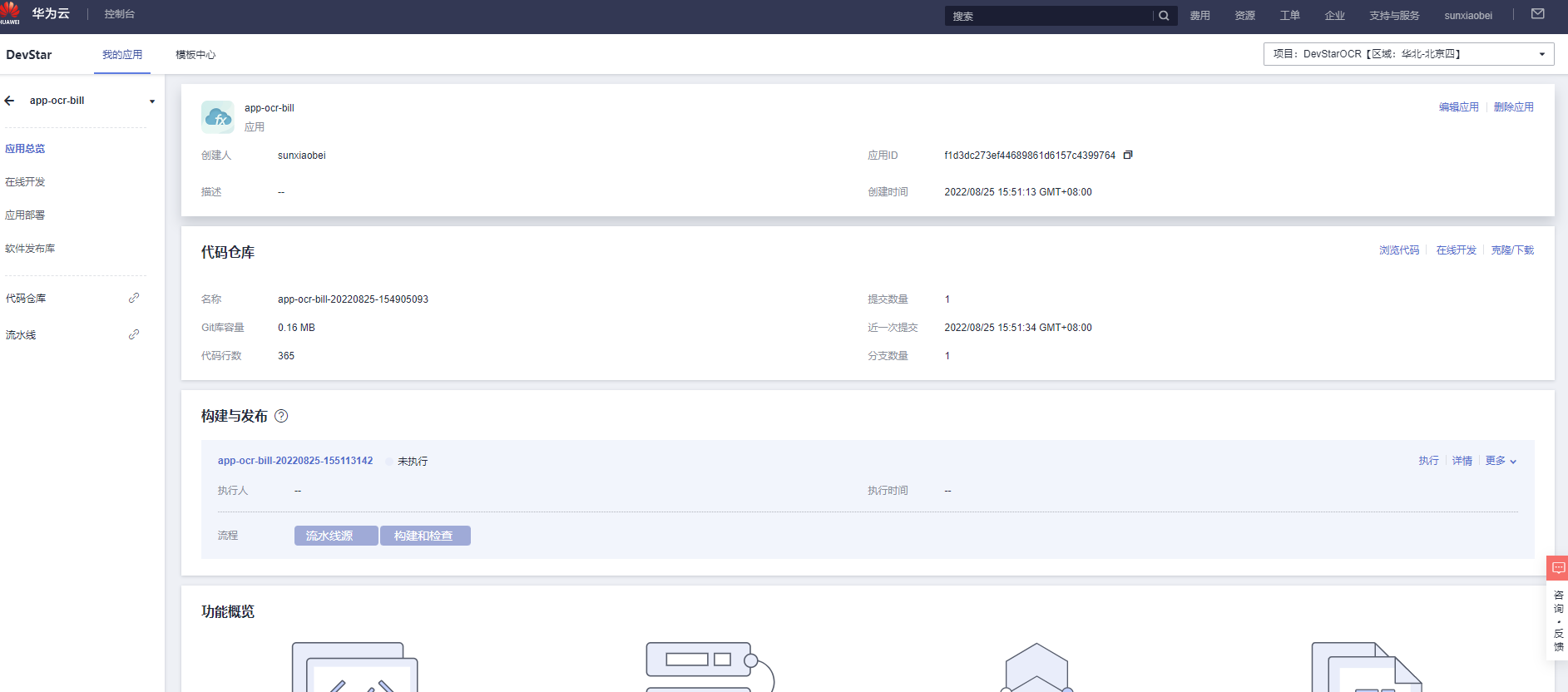Open 软件发布库 in sidebar
1568x692 pixels.
[x=30, y=249]
